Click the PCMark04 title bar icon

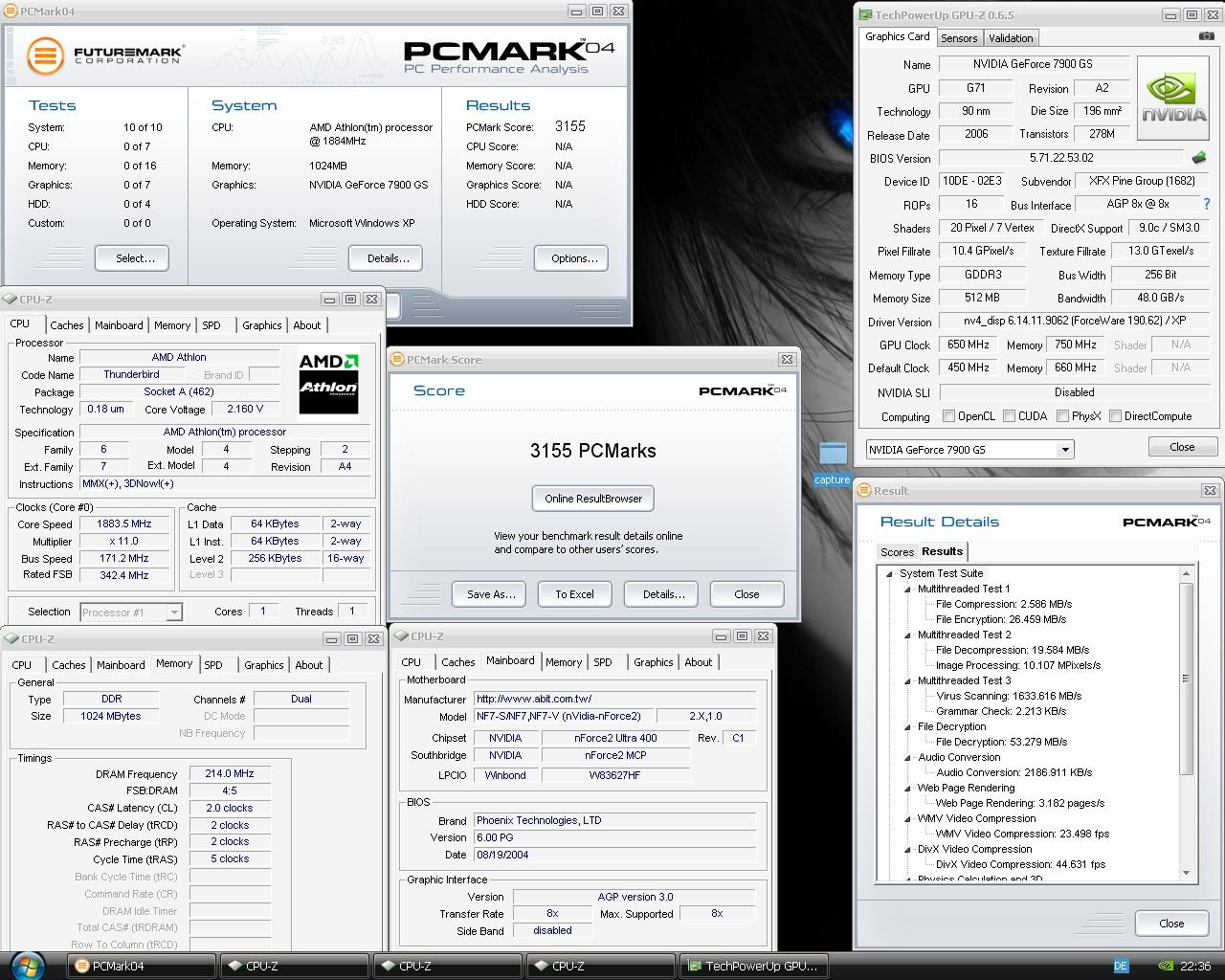click(11, 11)
